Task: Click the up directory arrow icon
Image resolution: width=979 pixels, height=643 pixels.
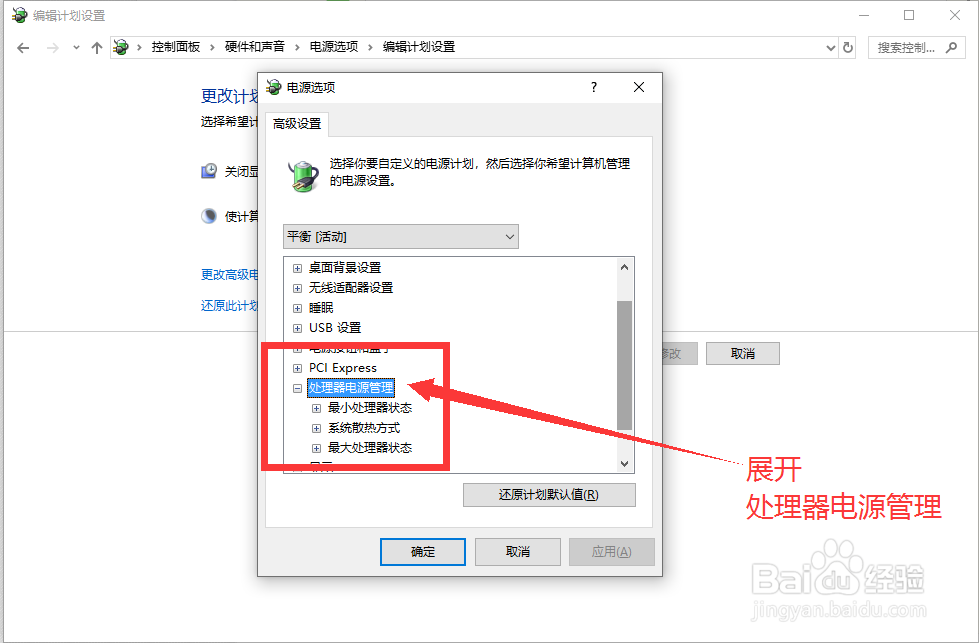Action: pyautogui.click(x=96, y=47)
